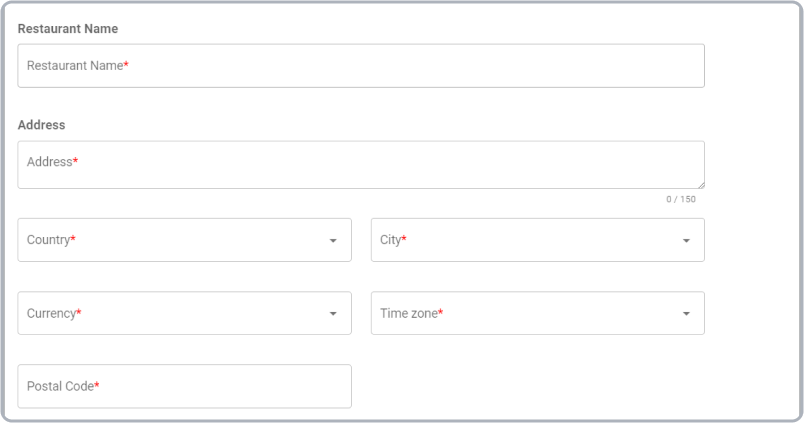Open the Currency selector
The width and height of the screenshot is (804, 423).
pyautogui.click(x=184, y=313)
